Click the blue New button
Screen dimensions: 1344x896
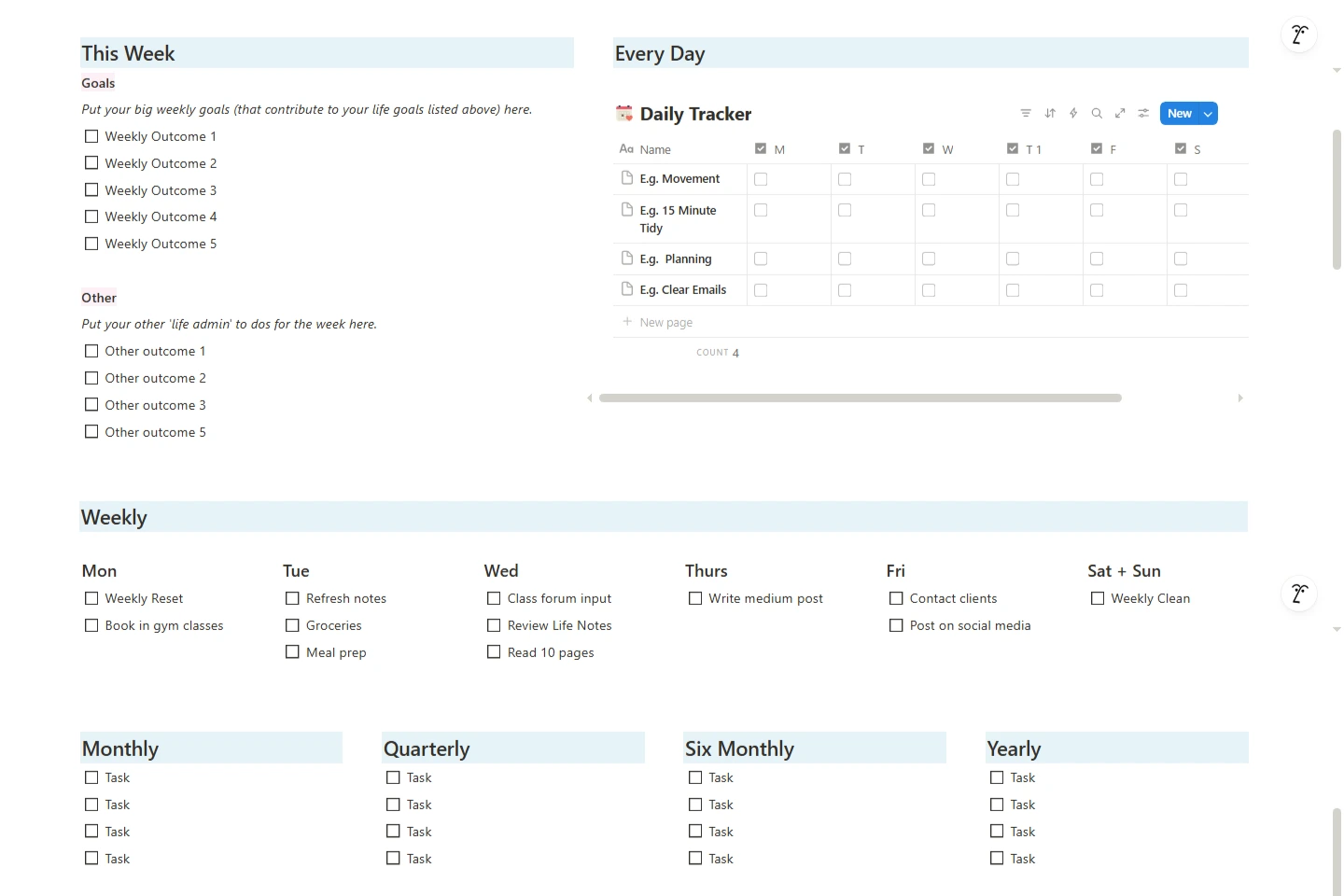(1179, 114)
